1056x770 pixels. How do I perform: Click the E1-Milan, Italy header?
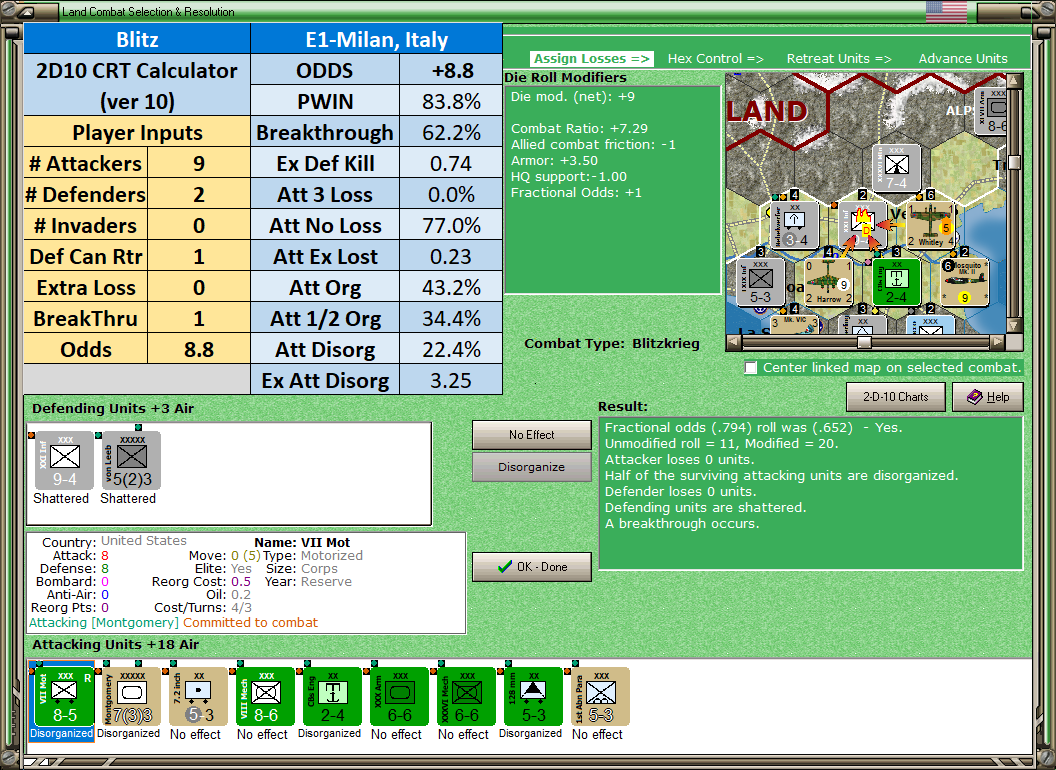click(x=376, y=39)
